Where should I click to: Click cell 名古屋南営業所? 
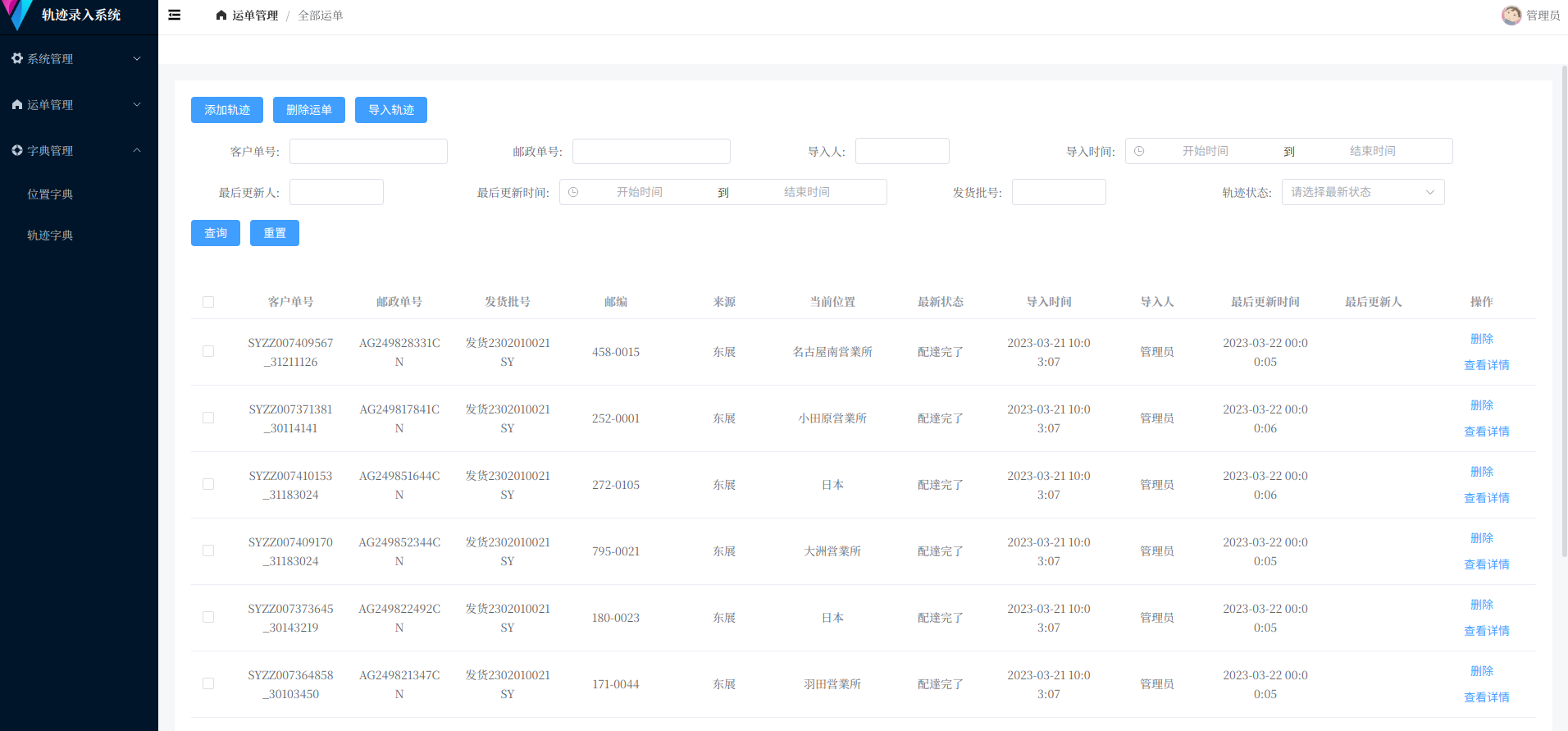pos(832,352)
